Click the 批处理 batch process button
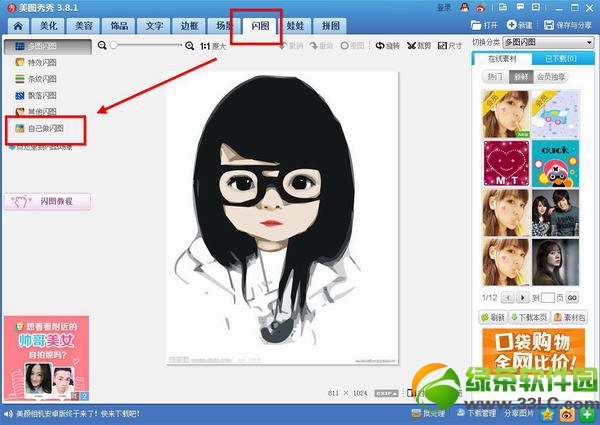Viewport: 600px width, 425px height. [428, 413]
